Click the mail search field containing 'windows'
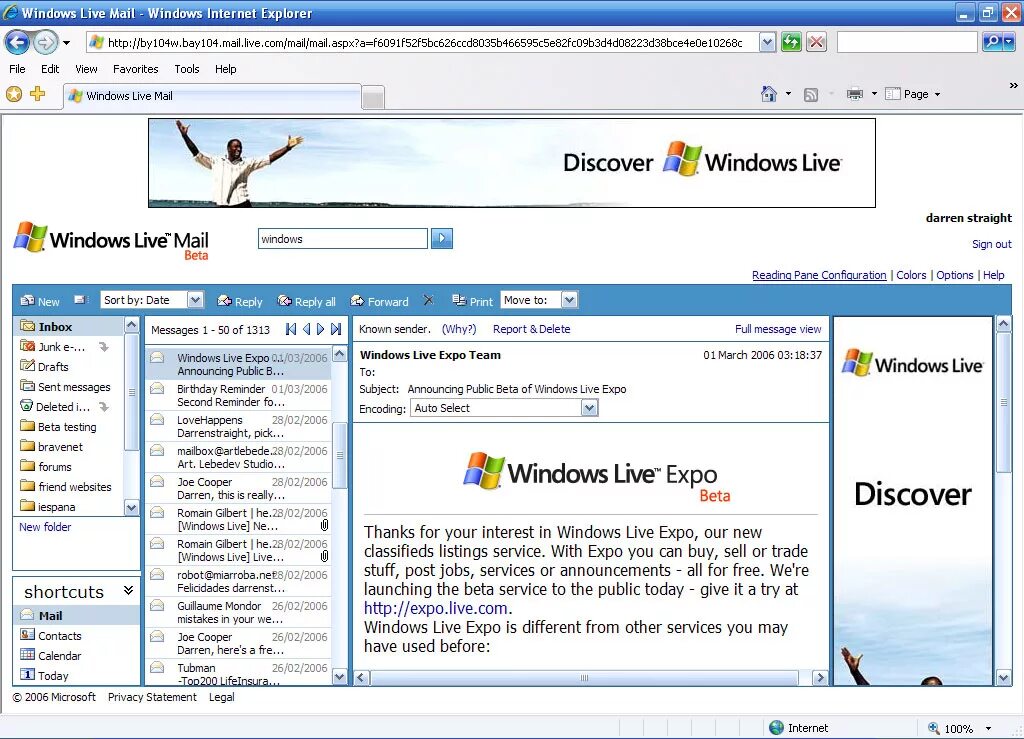This screenshot has height=739, width=1024. pyautogui.click(x=343, y=239)
